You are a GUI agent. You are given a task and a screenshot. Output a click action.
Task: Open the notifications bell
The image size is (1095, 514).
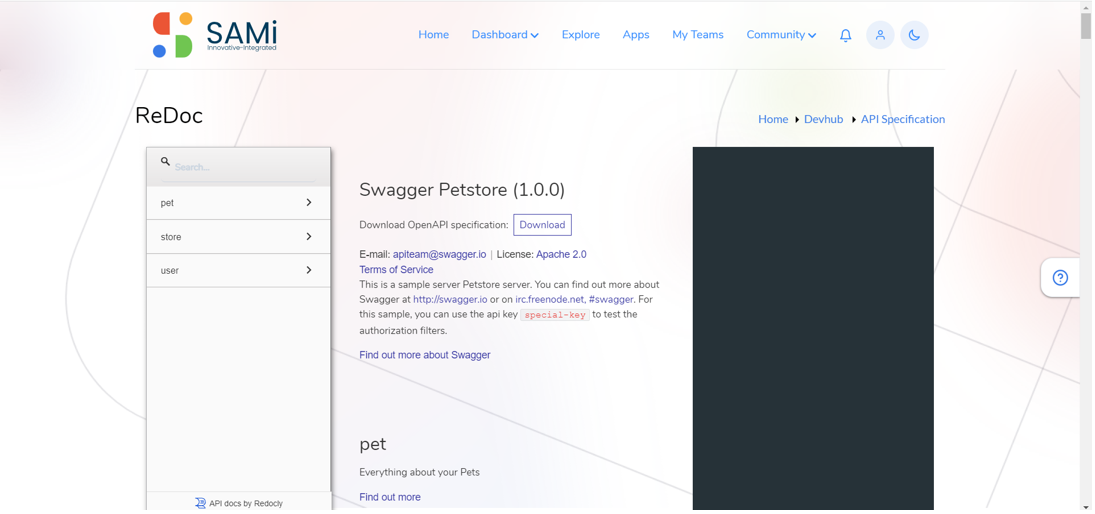point(846,35)
